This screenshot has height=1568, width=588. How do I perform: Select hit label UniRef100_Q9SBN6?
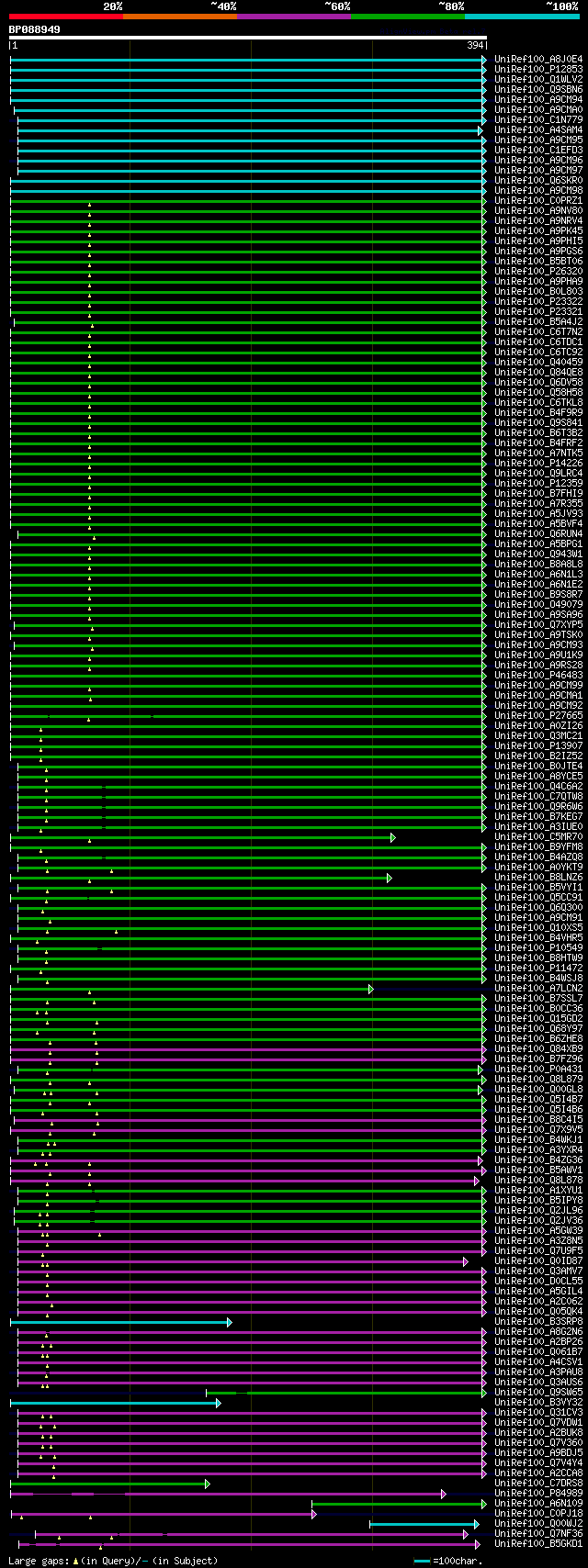point(538,89)
